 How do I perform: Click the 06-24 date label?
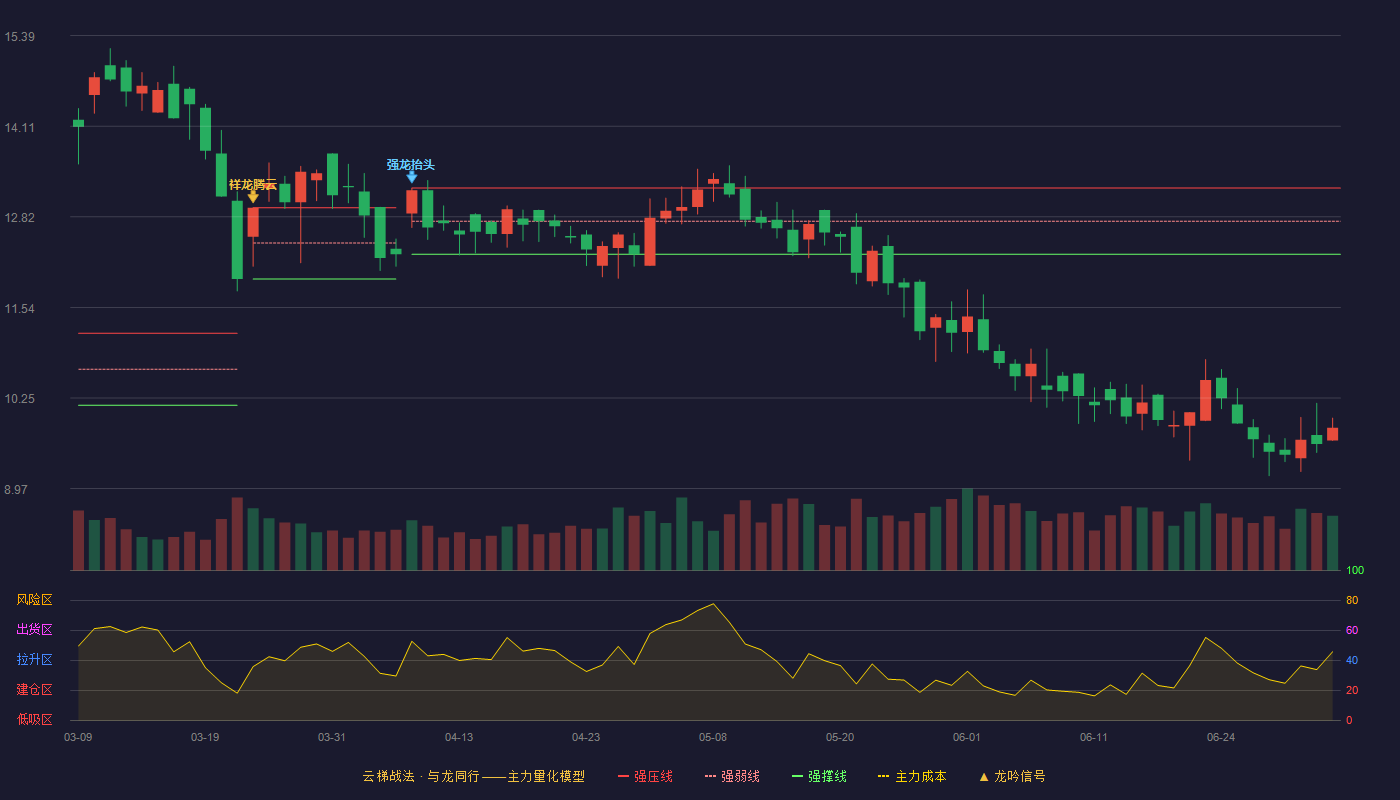point(1221,737)
